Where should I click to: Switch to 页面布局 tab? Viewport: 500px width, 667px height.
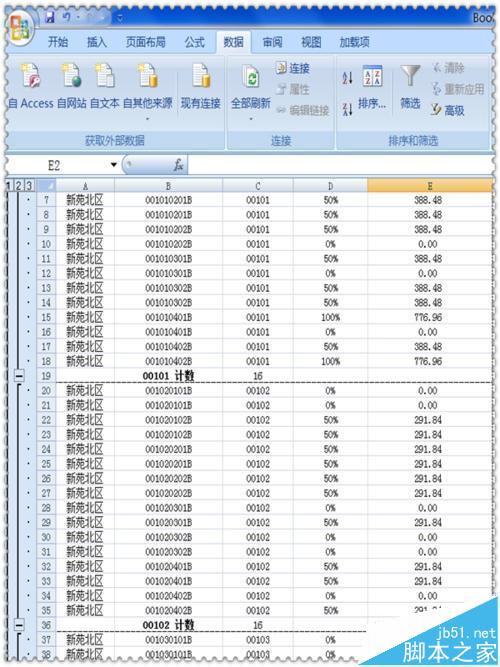tap(146, 42)
